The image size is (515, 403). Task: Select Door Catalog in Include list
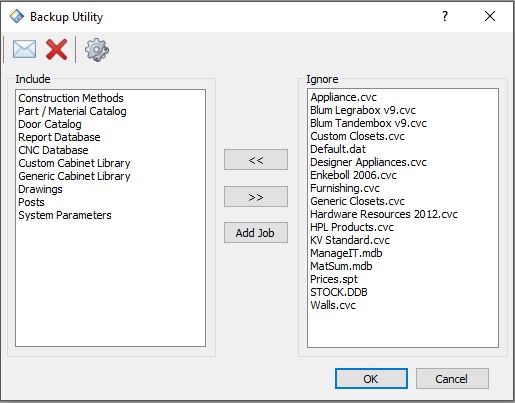pyautogui.click(x=50, y=124)
